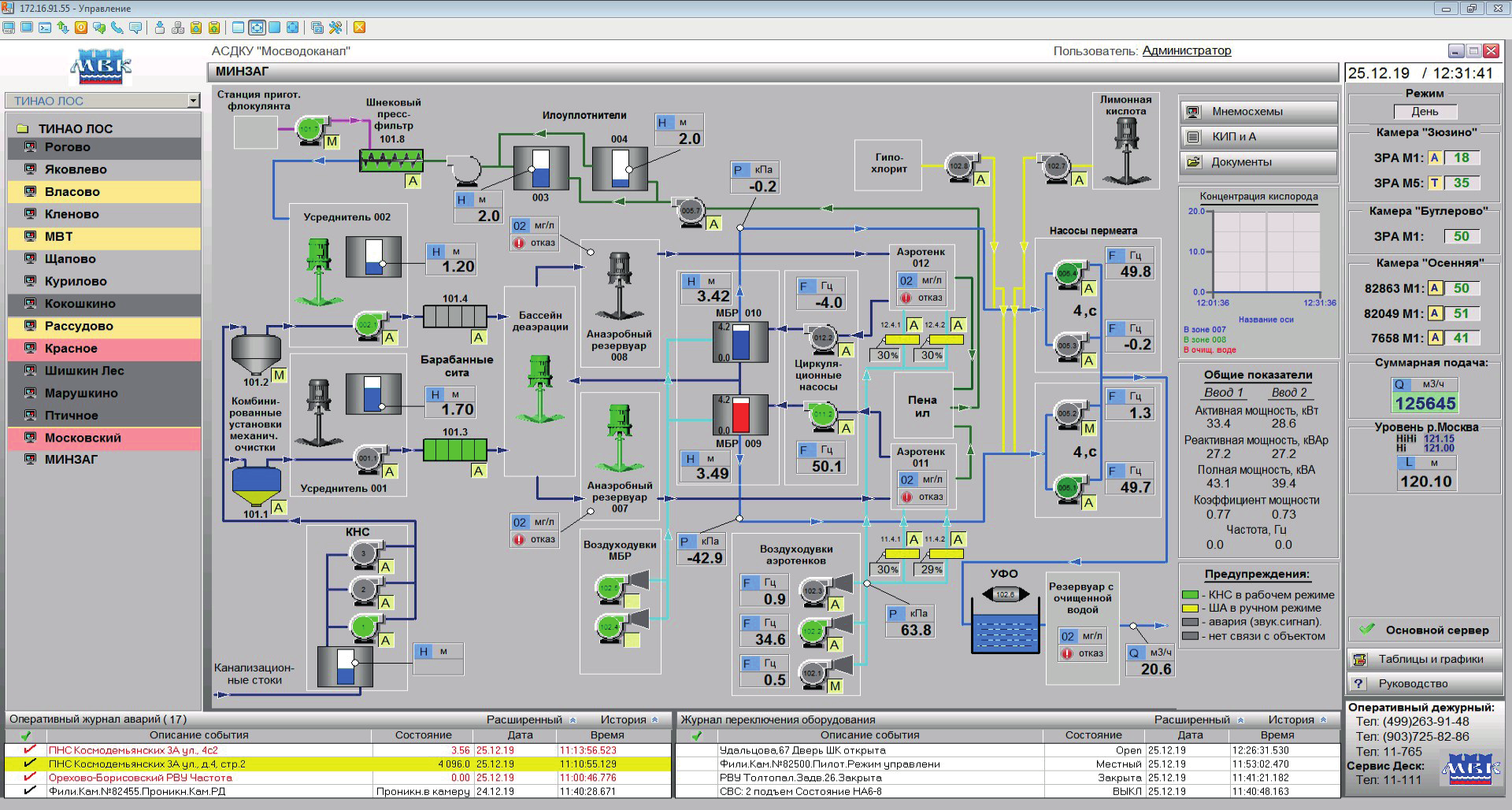Screen dimensions: 1512x810
Task: Click the День mode field
Action: (1425, 112)
